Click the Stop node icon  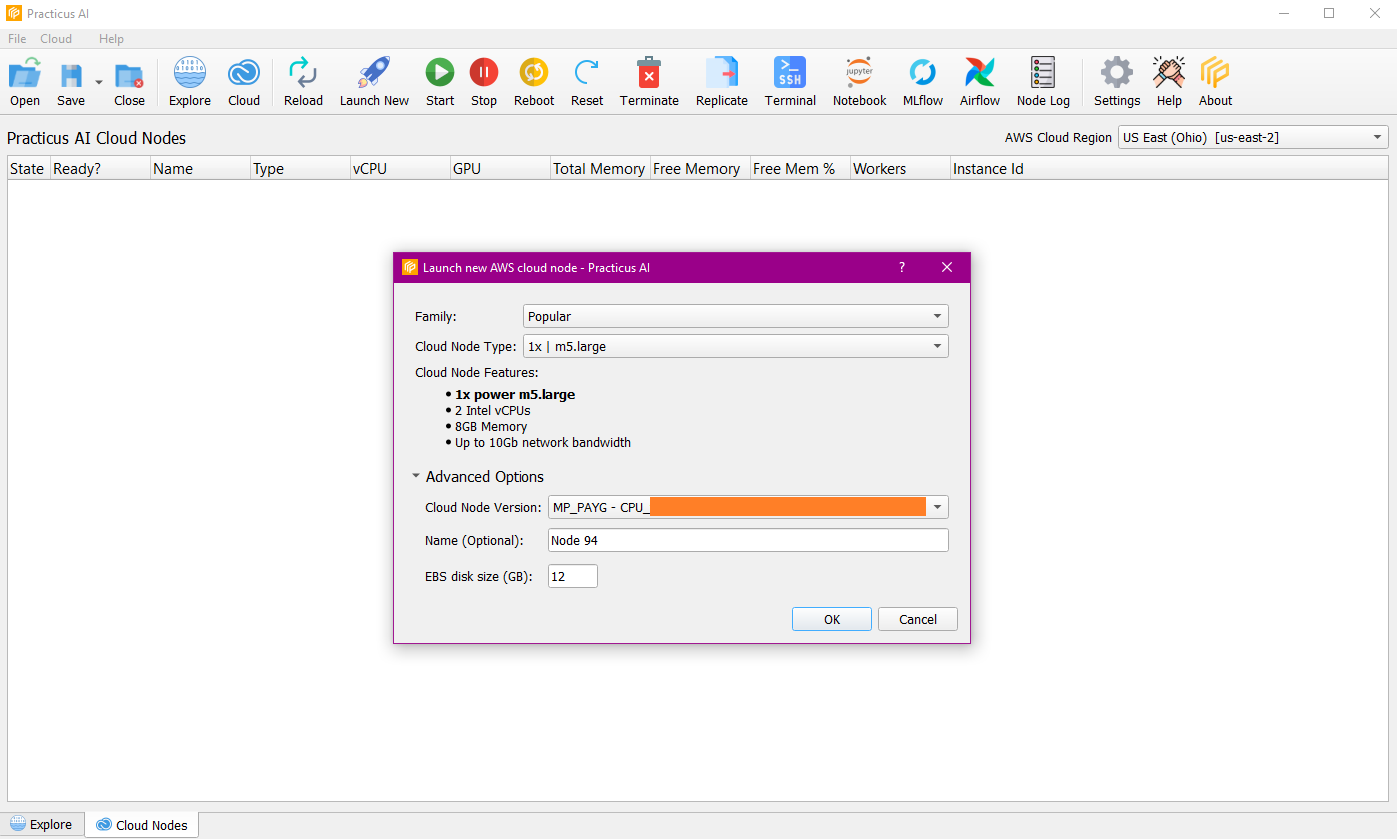point(484,74)
